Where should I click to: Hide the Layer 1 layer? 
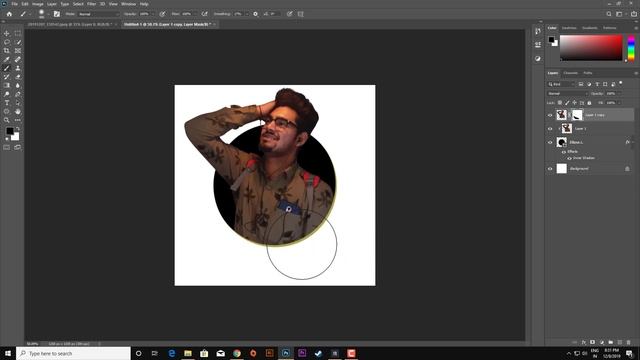[x=550, y=129]
